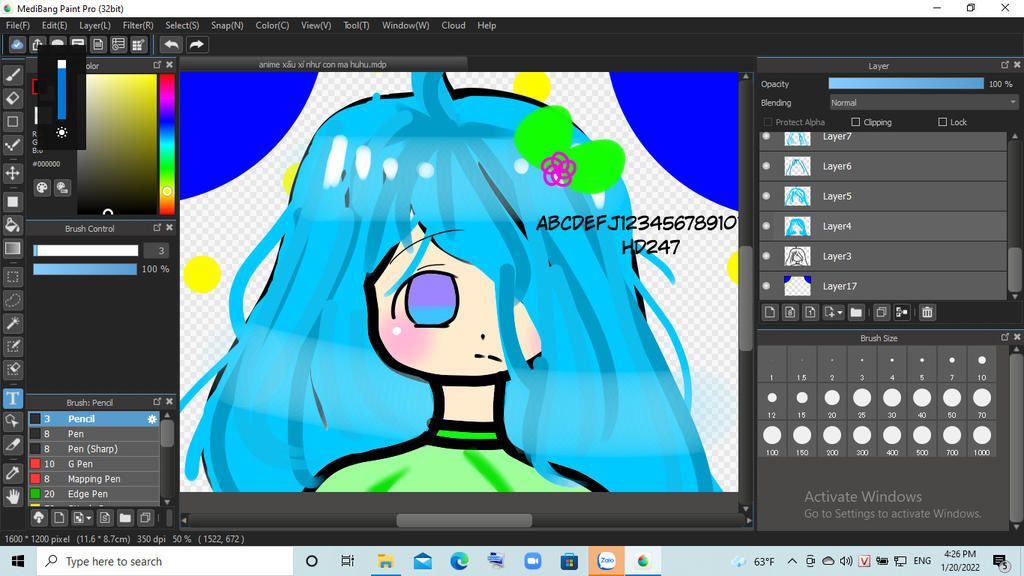Select the Lasso tool

point(12,300)
